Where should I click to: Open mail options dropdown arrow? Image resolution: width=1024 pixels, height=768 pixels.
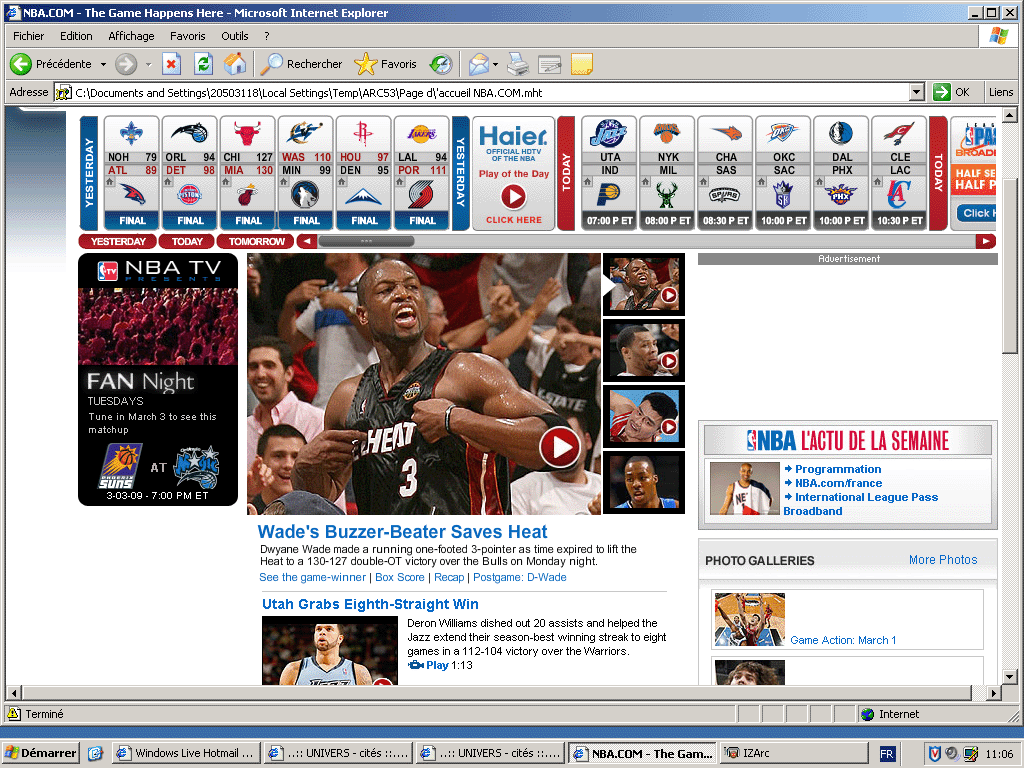pos(495,64)
